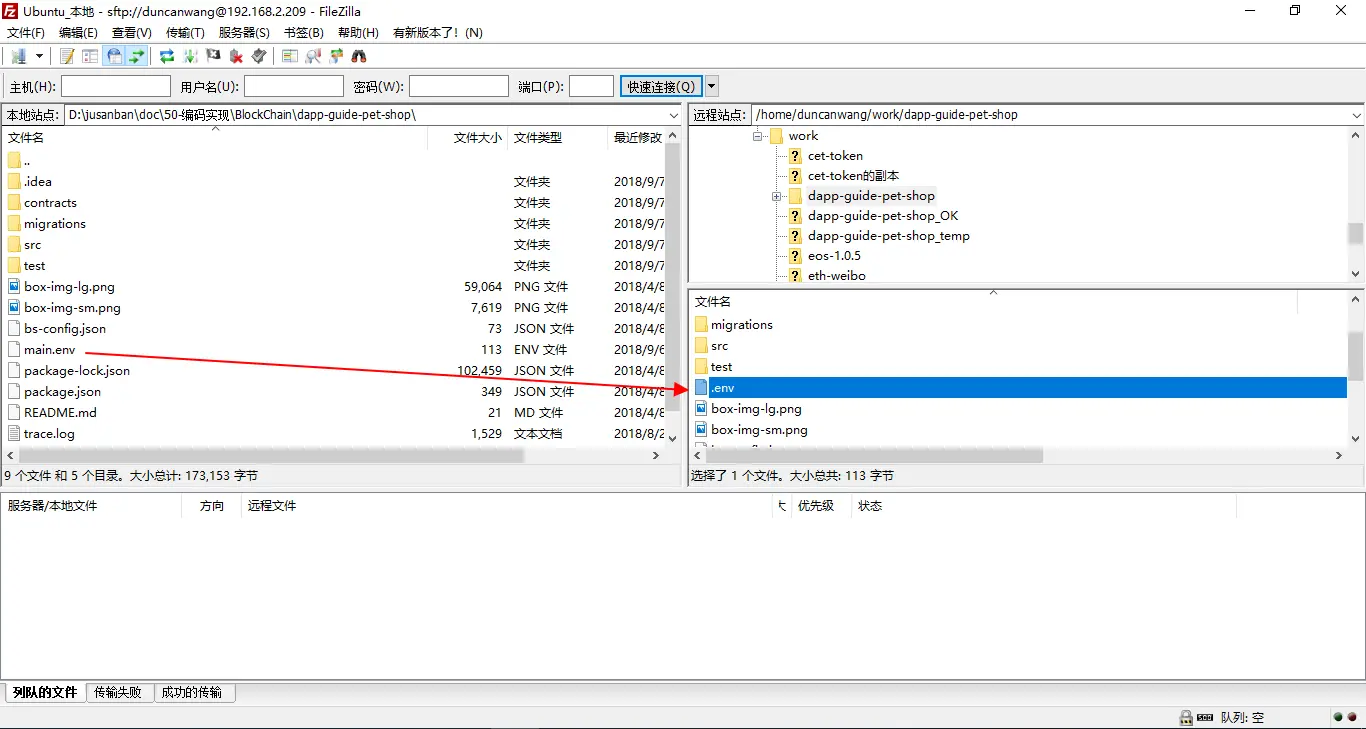Select cet-token in remote tree
Viewport: 1366px width, 729px height.
(835, 156)
